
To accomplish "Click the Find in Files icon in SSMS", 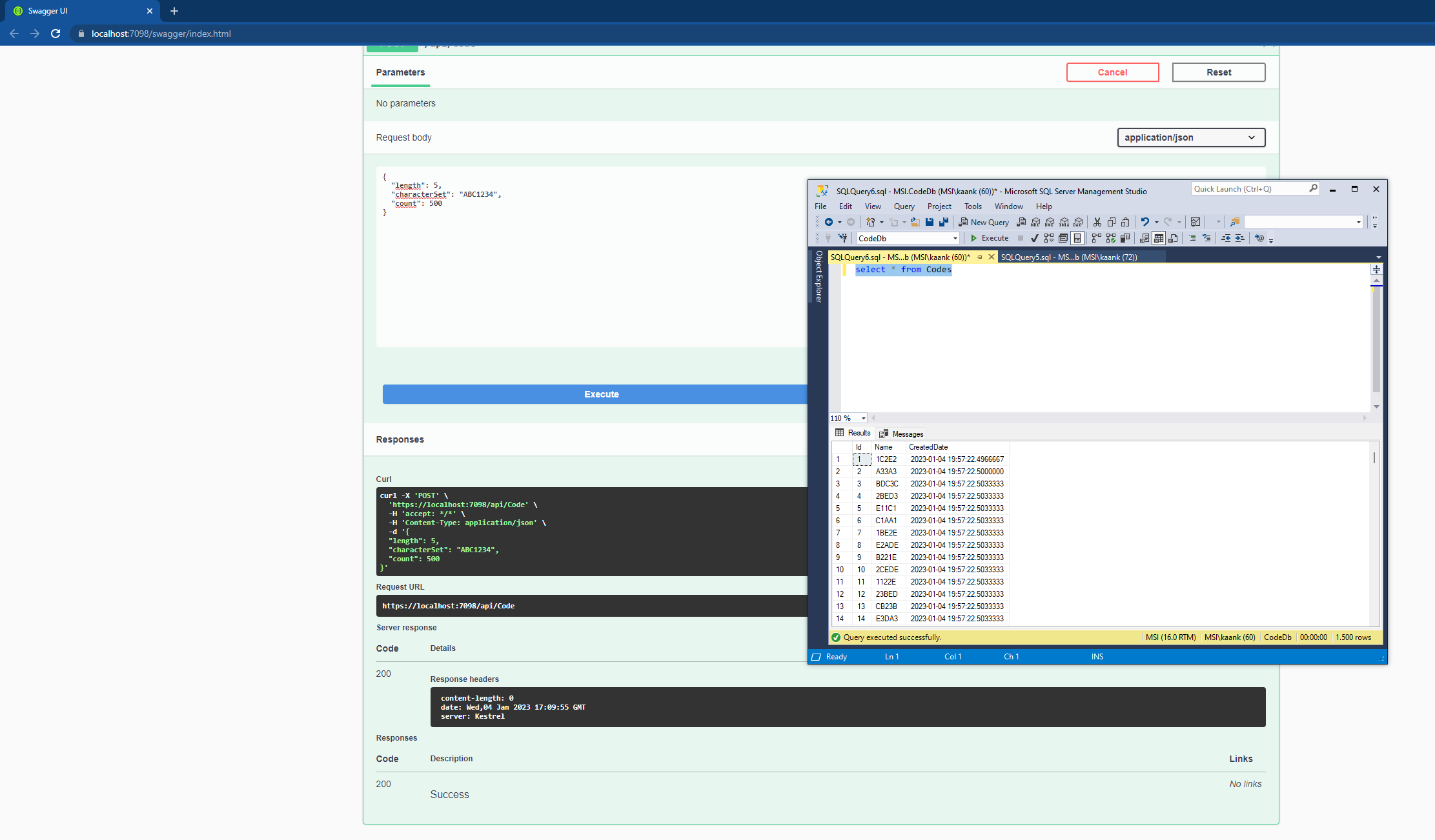I will point(1235,222).
